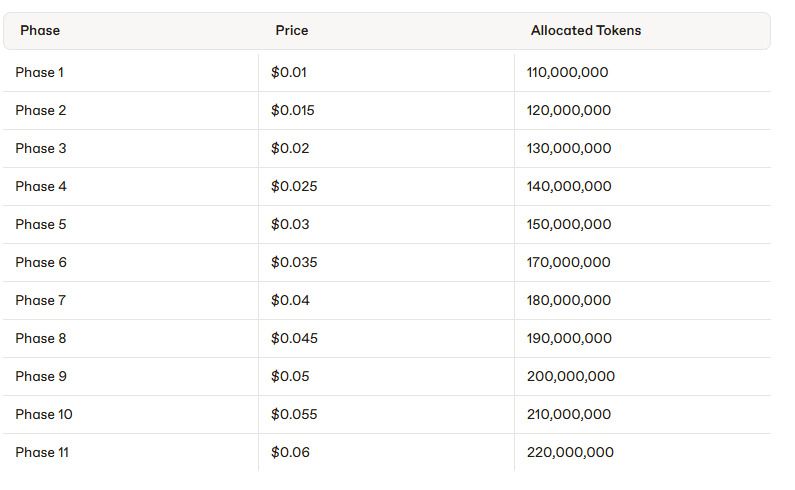Click the $0.04 price cell

pos(290,300)
